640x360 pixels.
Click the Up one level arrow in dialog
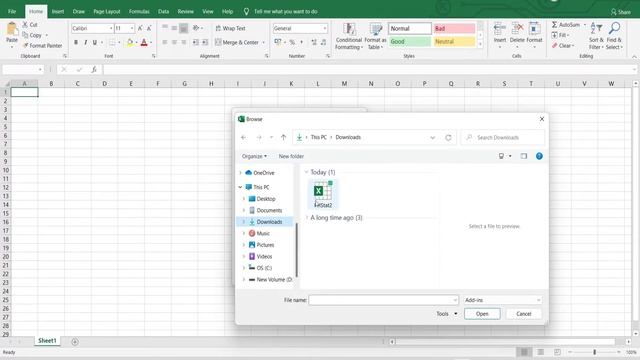[283, 138]
